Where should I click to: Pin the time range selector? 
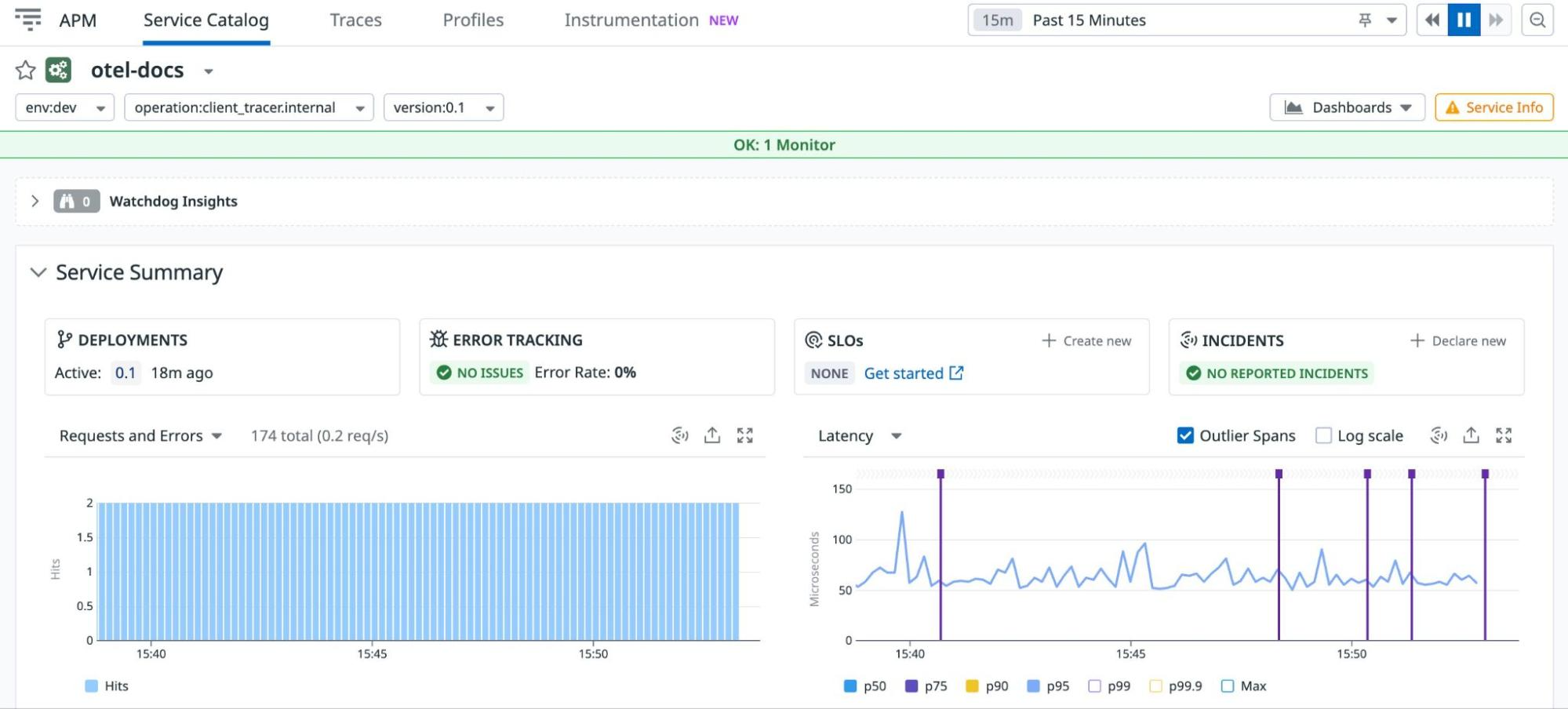1365,20
